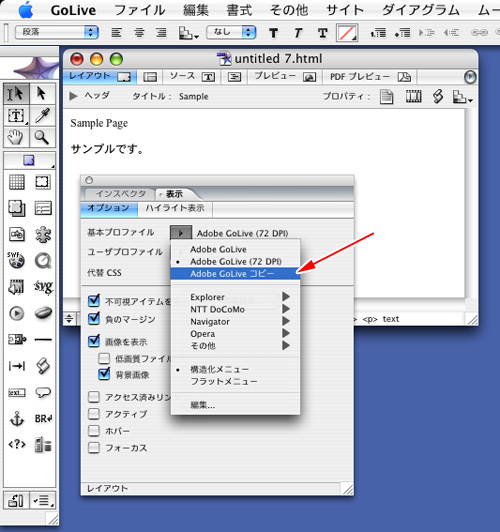The width and height of the screenshot is (500, 532).
Task: Click the Horizontal Line object icon
Action: tap(43, 339)
